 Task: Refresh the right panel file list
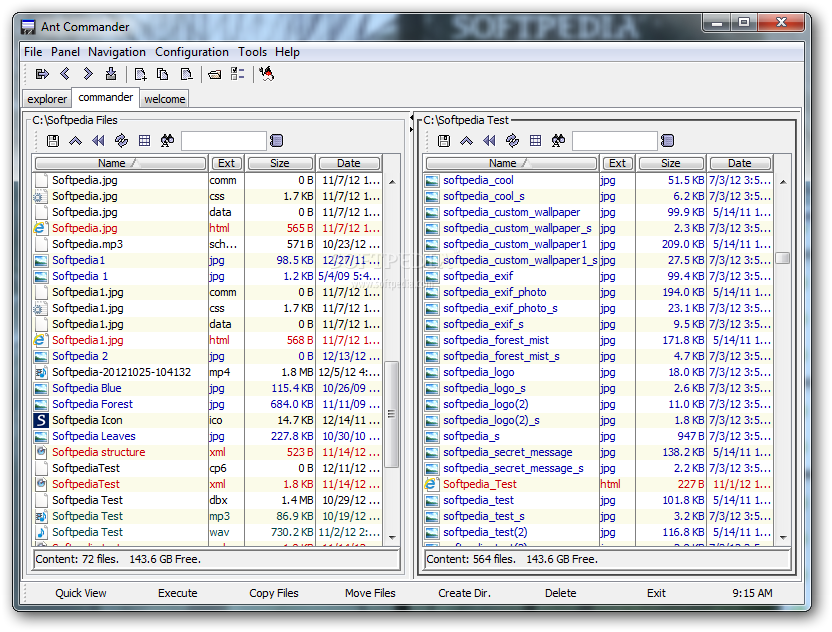pos(513,141)
